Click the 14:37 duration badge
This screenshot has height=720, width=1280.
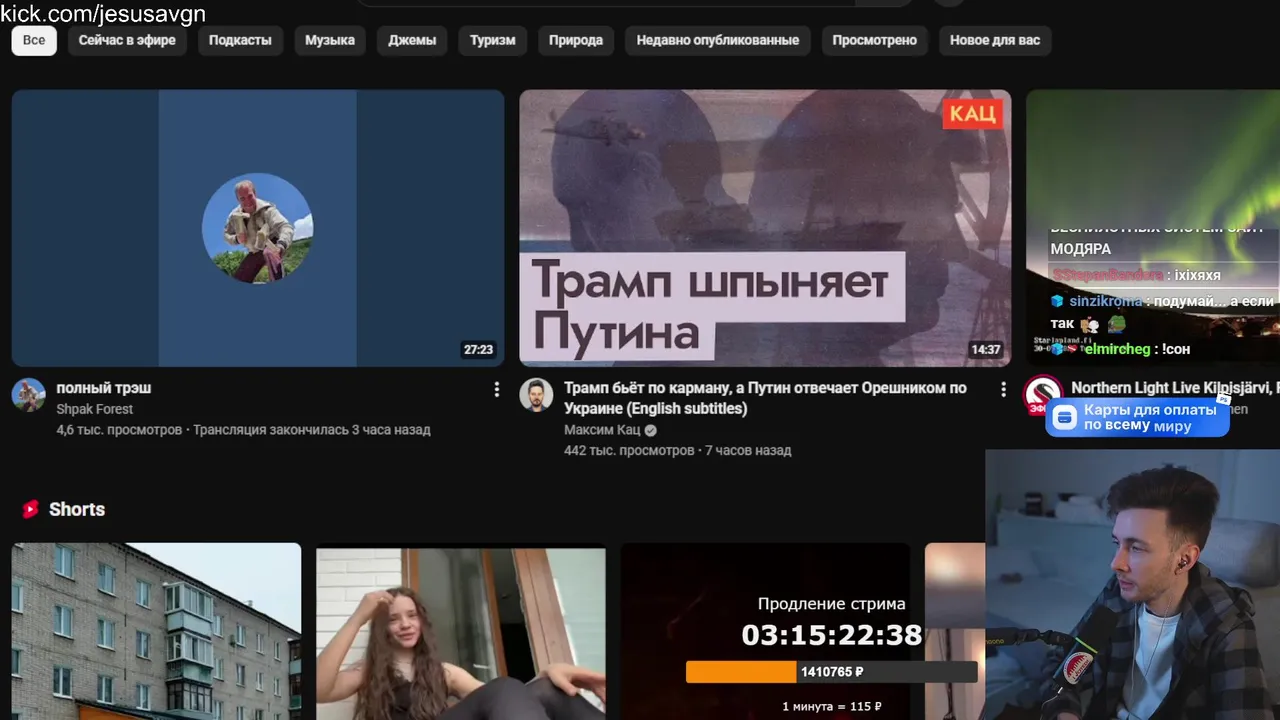coord(985,350)
